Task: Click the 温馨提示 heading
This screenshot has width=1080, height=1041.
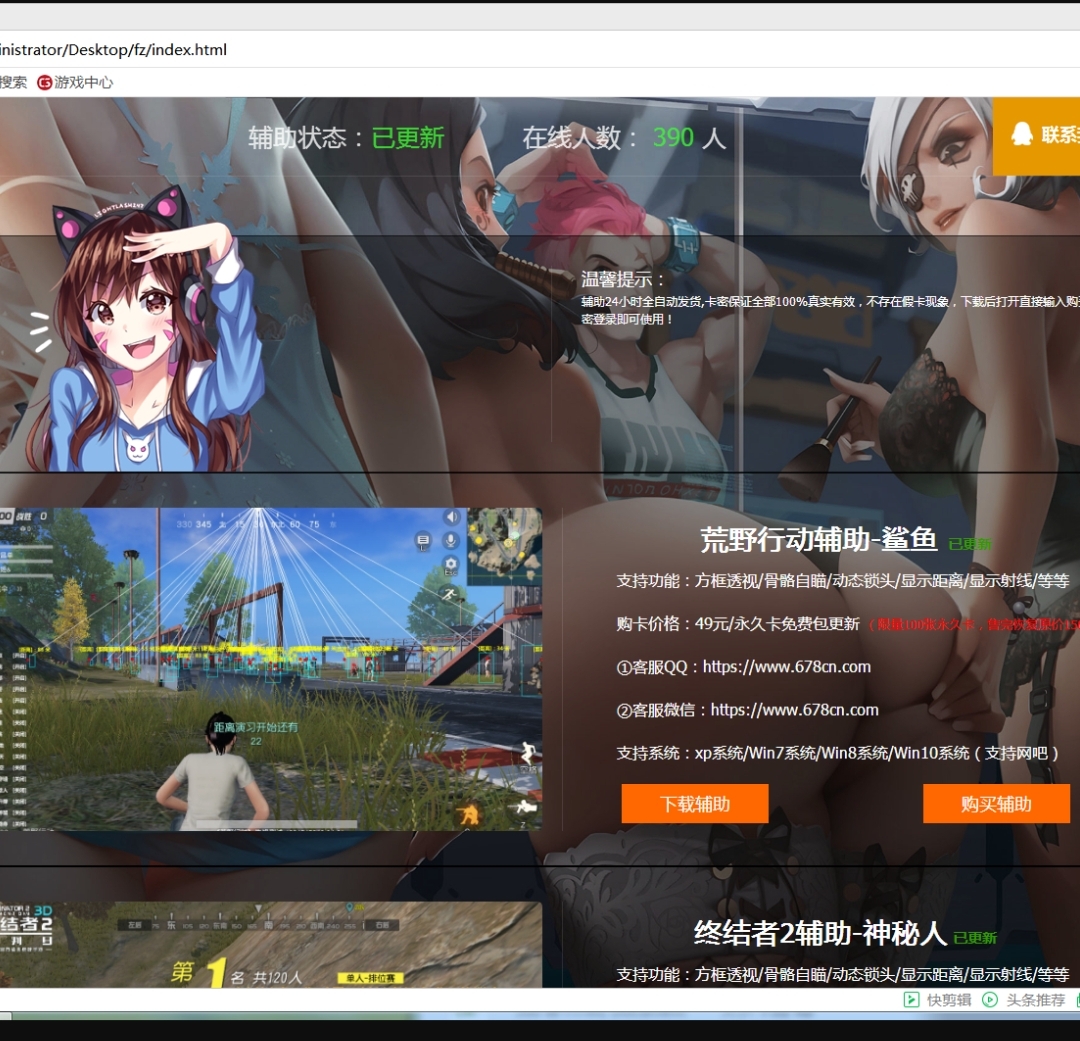Action: 623,279
